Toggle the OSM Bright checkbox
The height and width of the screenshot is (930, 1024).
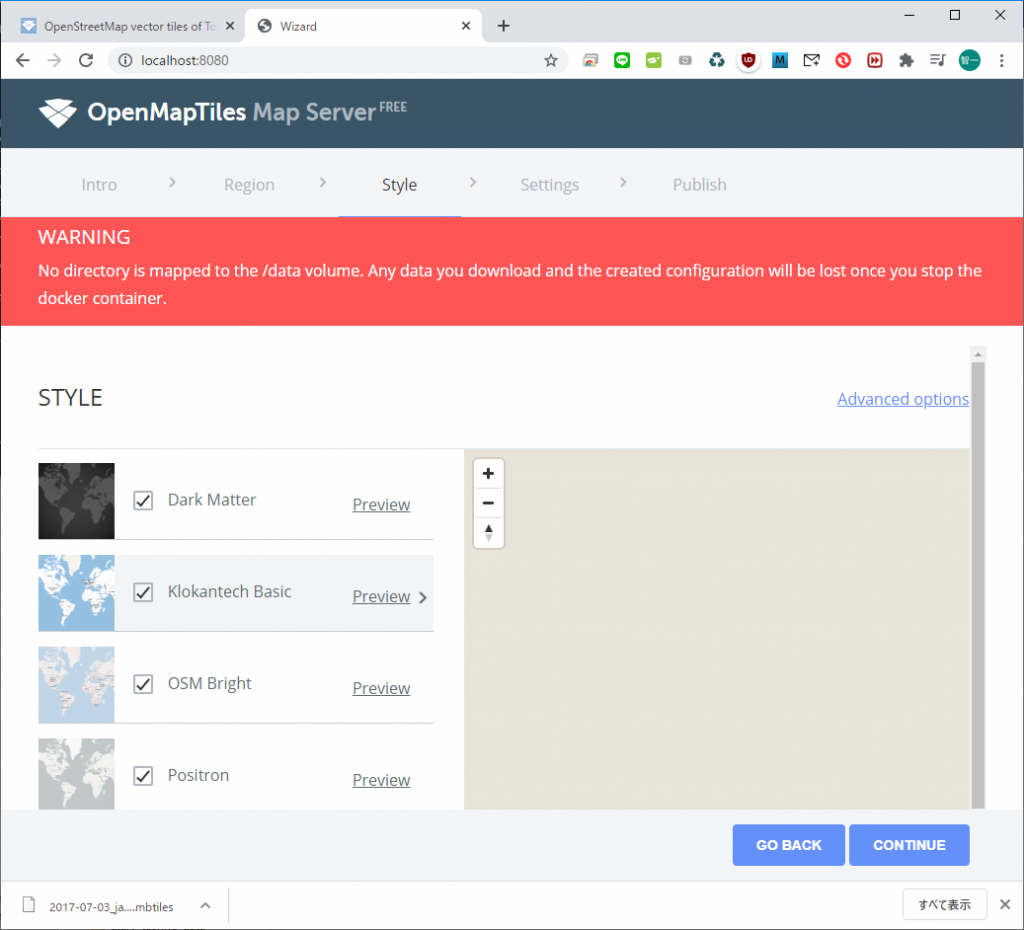[x=143, y=684]
